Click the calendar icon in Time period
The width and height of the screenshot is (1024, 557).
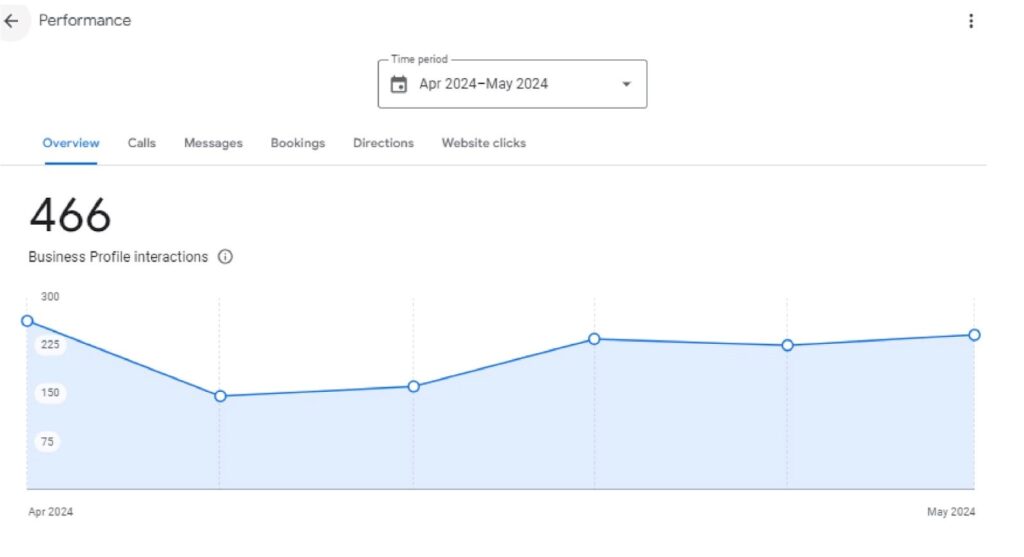[x=399, y=84]
